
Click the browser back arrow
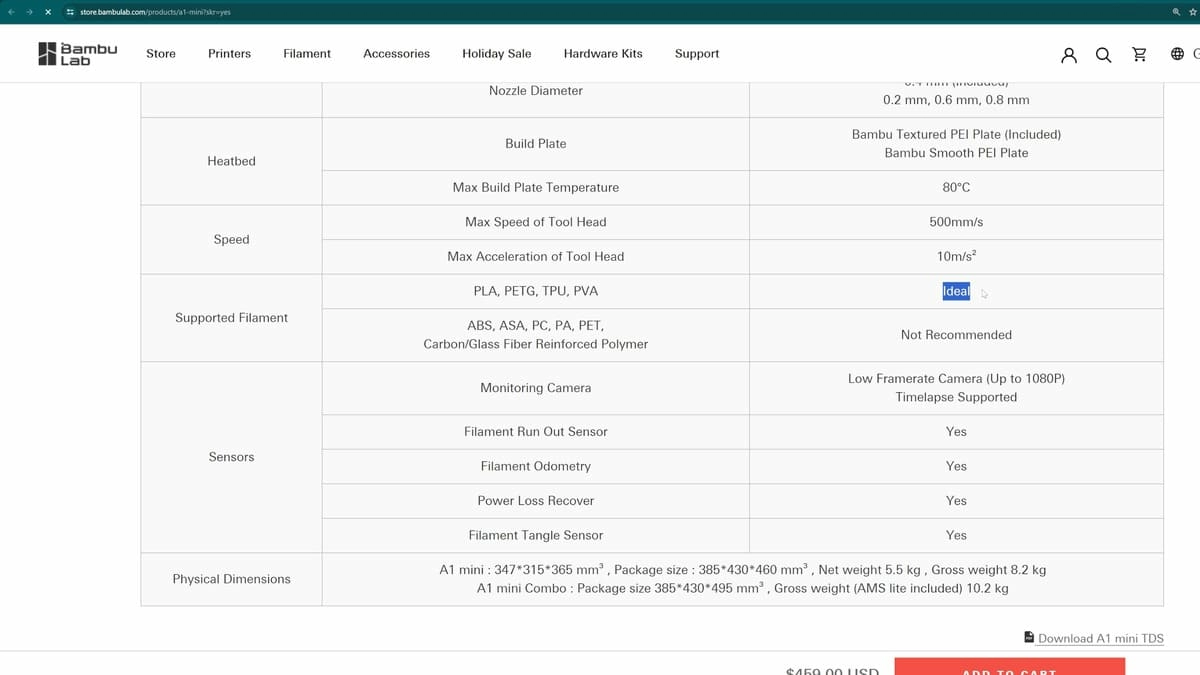(x=10, y=12)
